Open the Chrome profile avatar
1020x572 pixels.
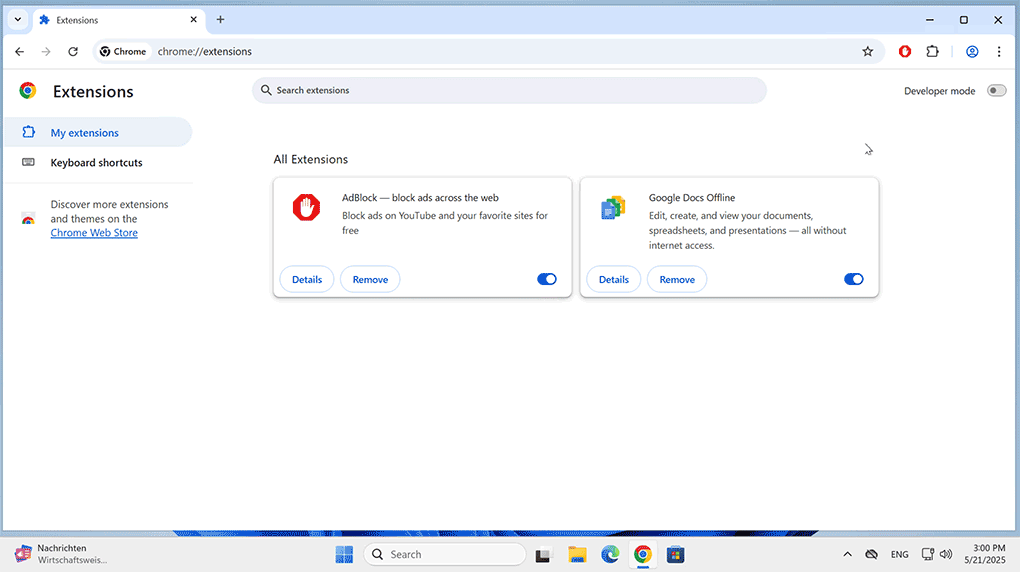coord(972,51)
